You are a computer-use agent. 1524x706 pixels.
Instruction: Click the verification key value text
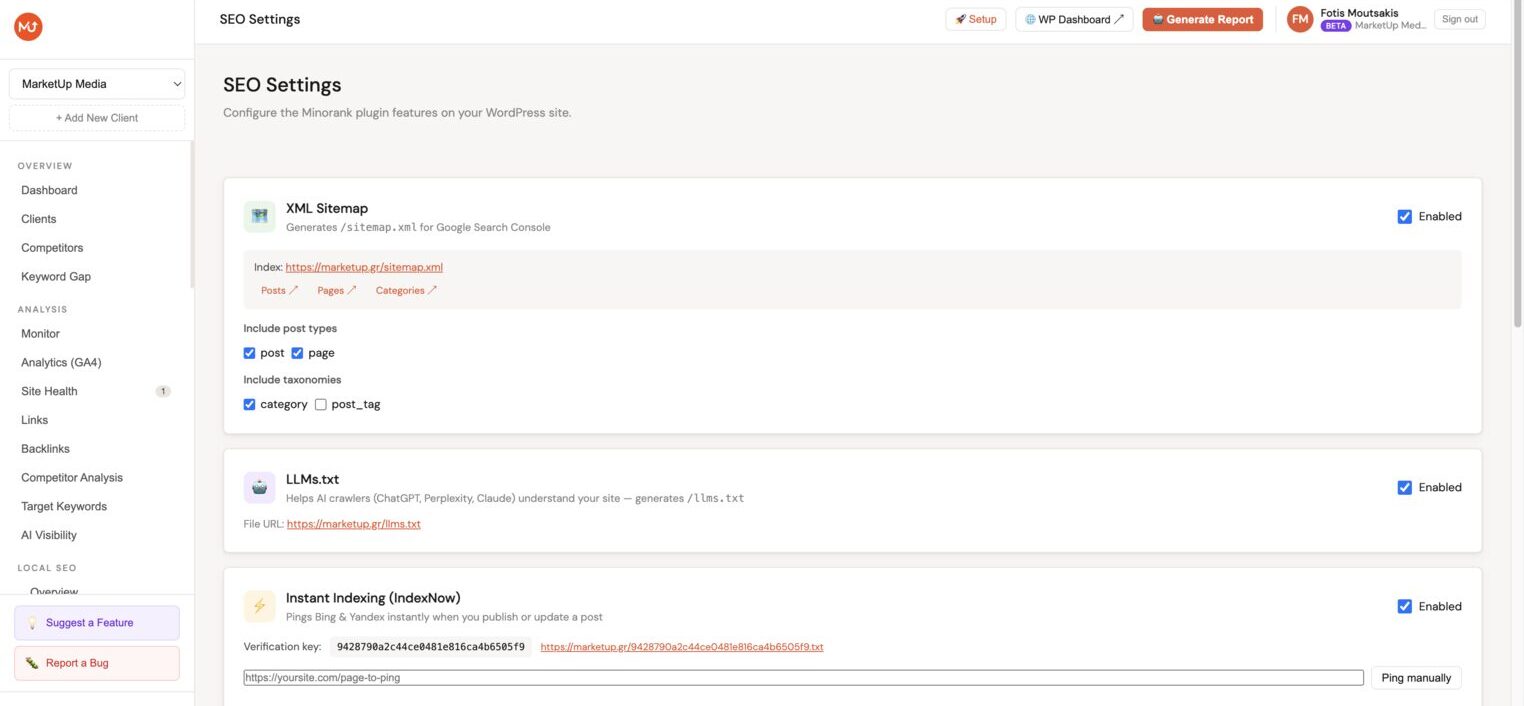(x=431, y=647)
